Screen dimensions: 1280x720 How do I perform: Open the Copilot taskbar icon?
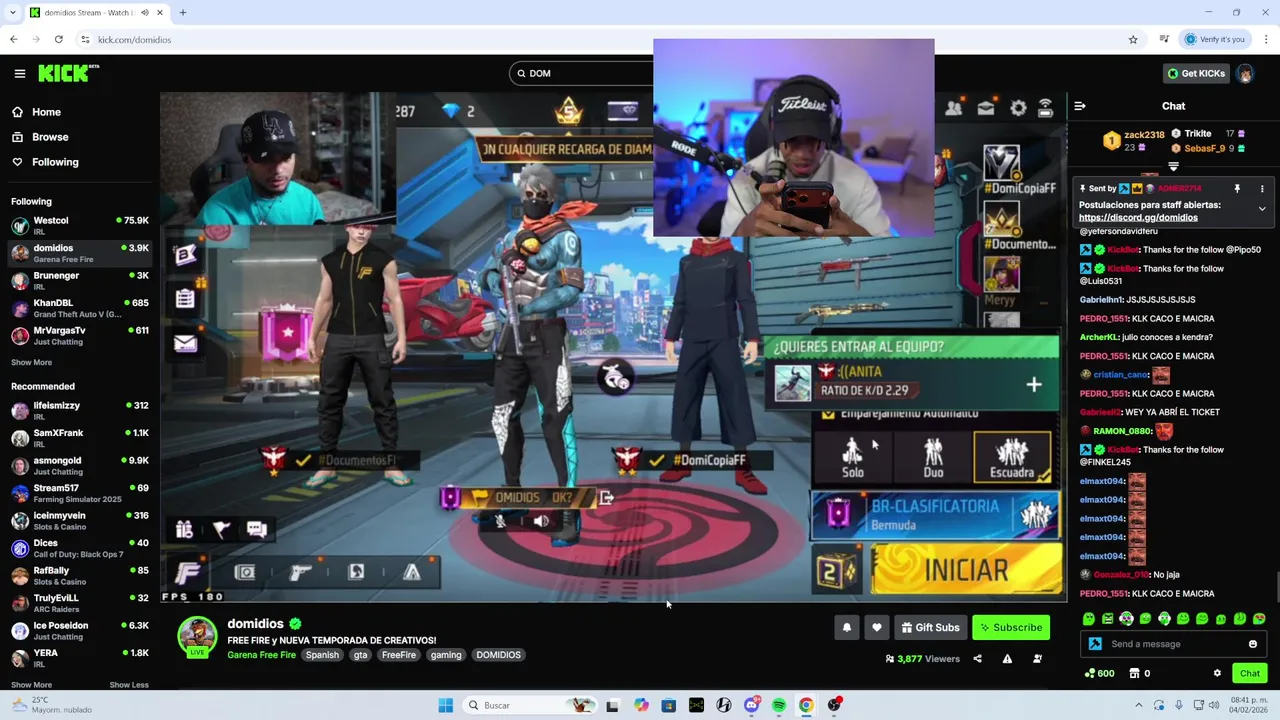click(641, 705)
